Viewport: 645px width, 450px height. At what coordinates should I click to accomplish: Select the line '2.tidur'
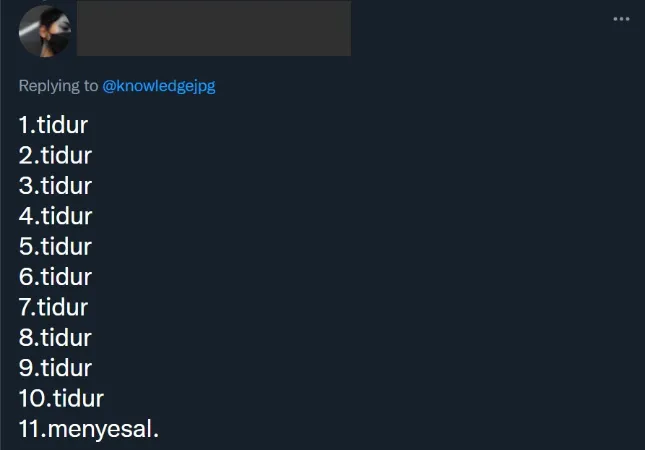coord(55,155)
